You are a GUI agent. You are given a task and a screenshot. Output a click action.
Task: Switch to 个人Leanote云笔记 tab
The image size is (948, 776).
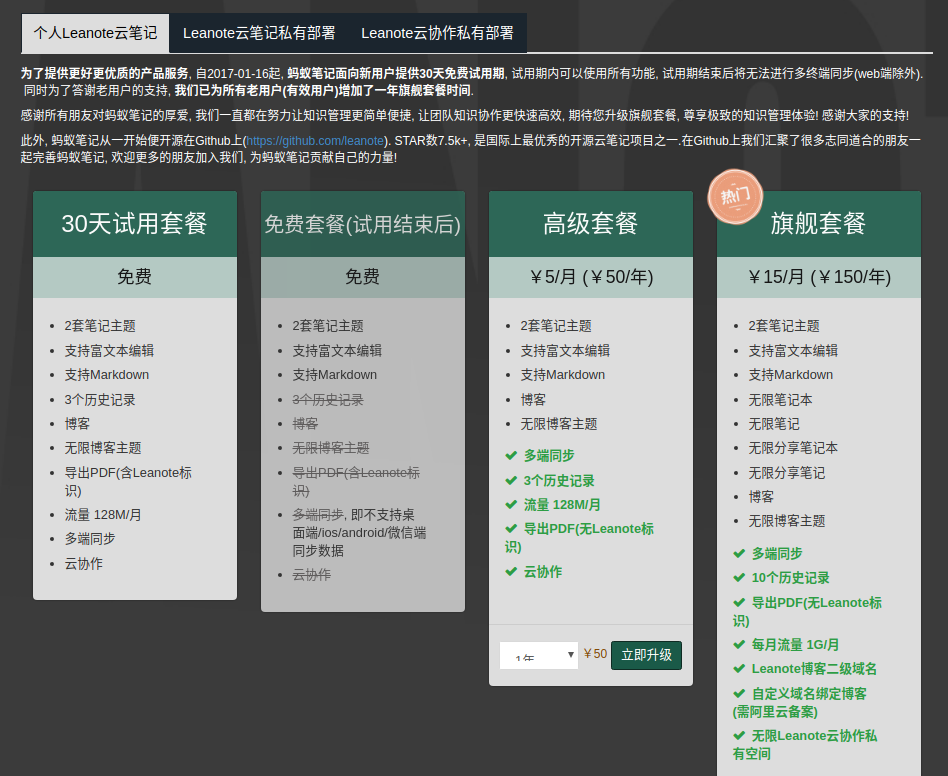pyautogui.click(x=96, y=33)
